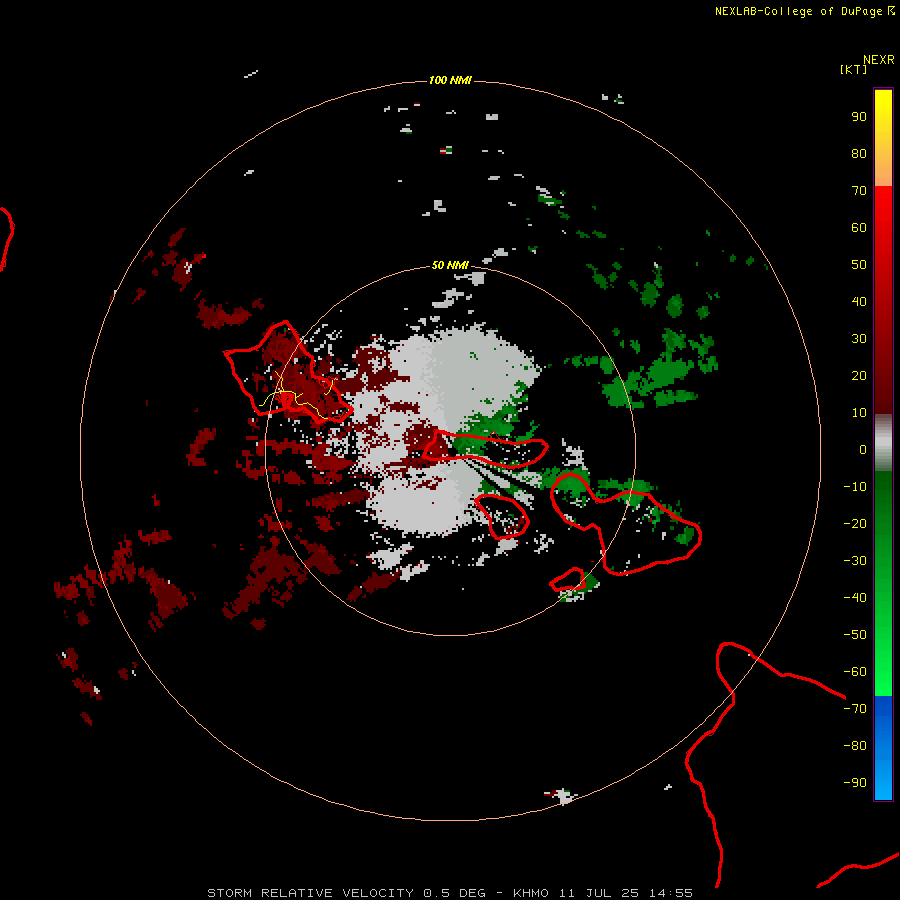
Task: Pick the gray zero-velocity segment of color bar
Action: (883, 443)
